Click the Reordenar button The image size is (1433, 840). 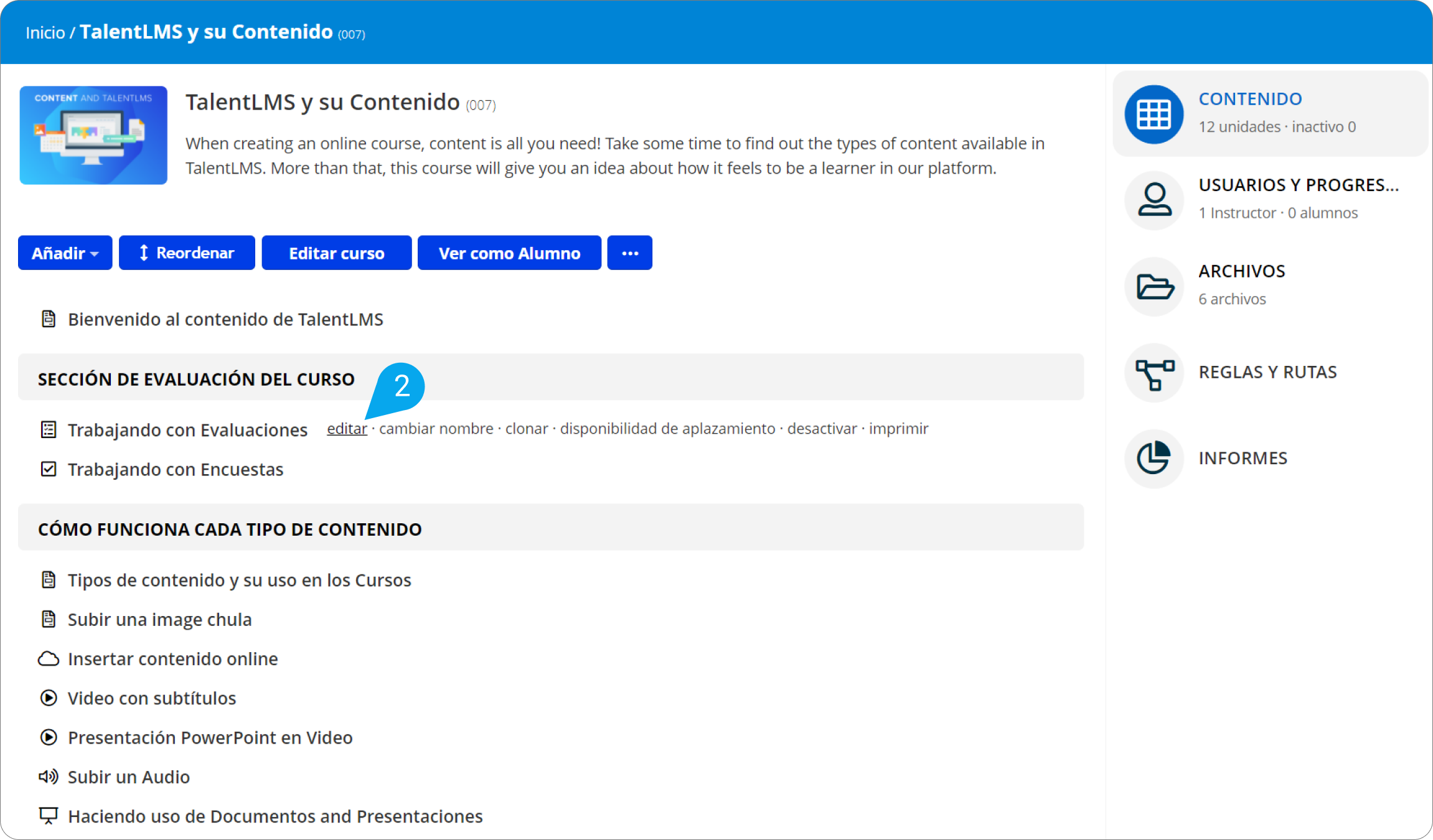(x=187, y=253)
